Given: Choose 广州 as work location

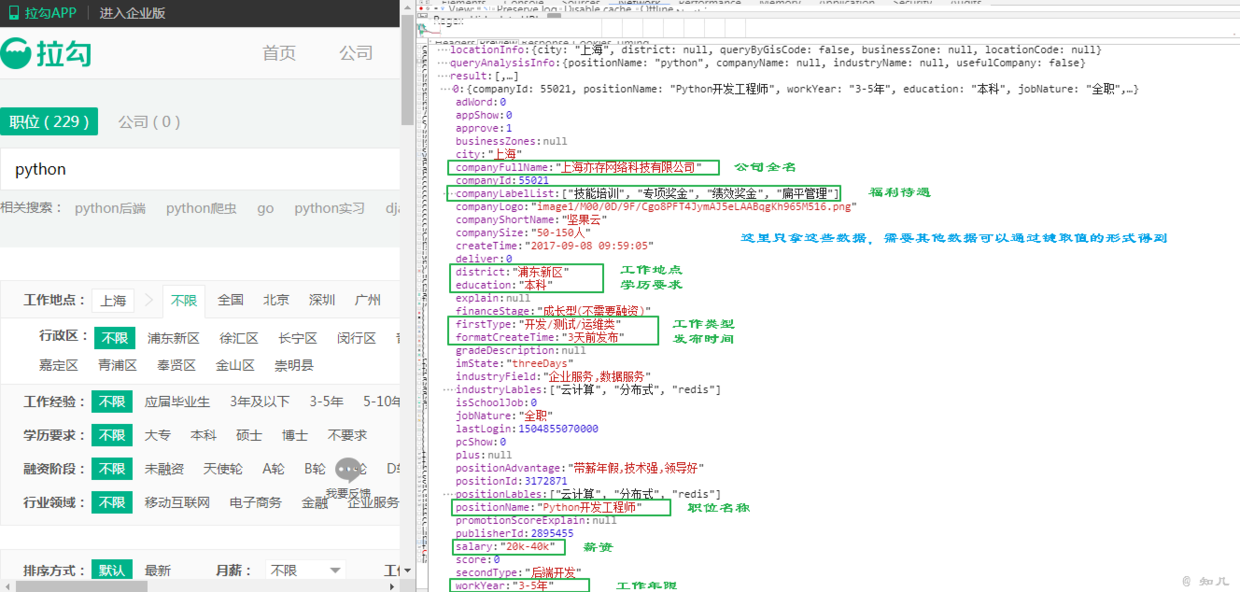Looking at the screenshot, I should click(x=367, y=300).
